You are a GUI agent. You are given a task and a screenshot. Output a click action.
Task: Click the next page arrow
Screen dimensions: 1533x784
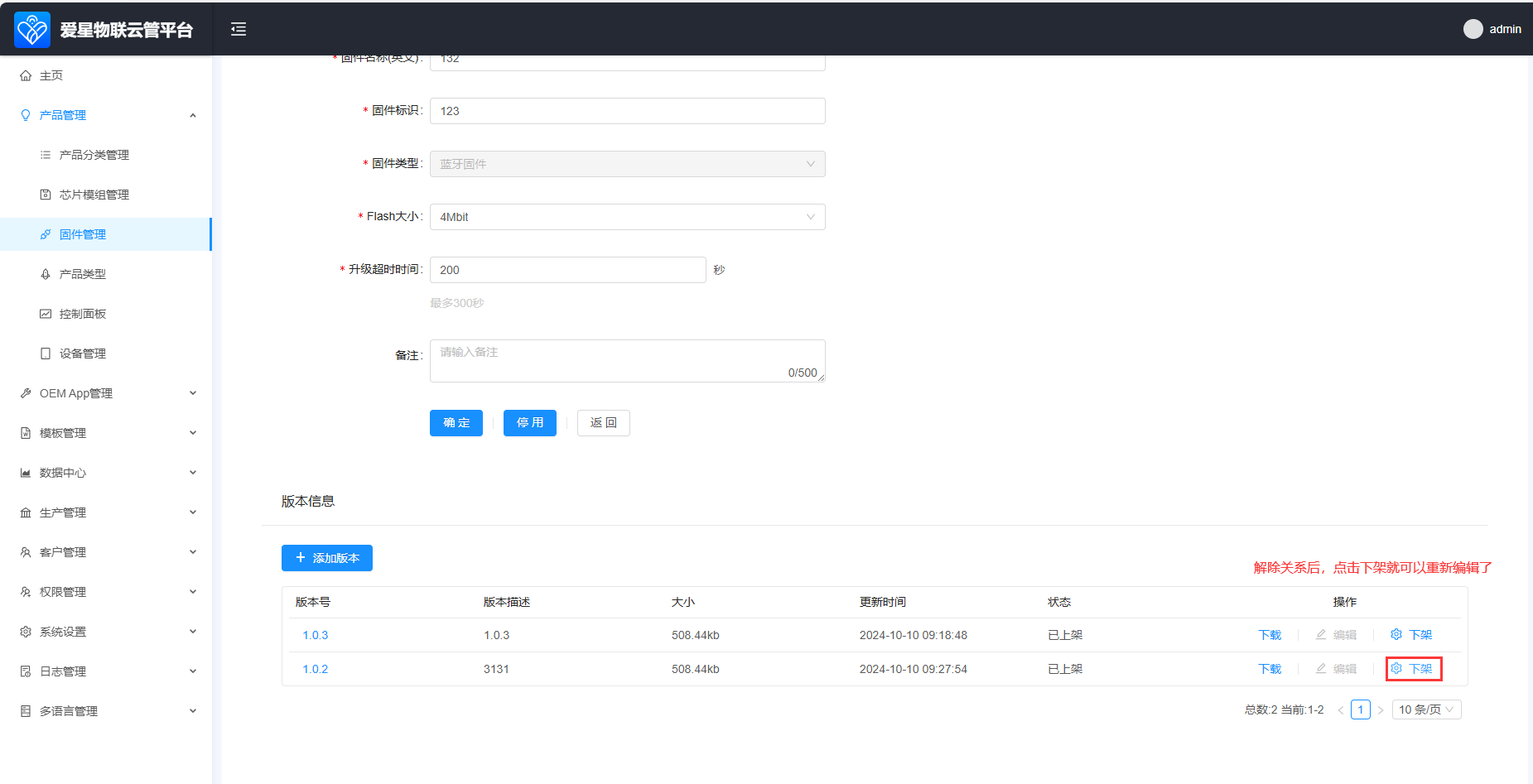click(1381, 710)
